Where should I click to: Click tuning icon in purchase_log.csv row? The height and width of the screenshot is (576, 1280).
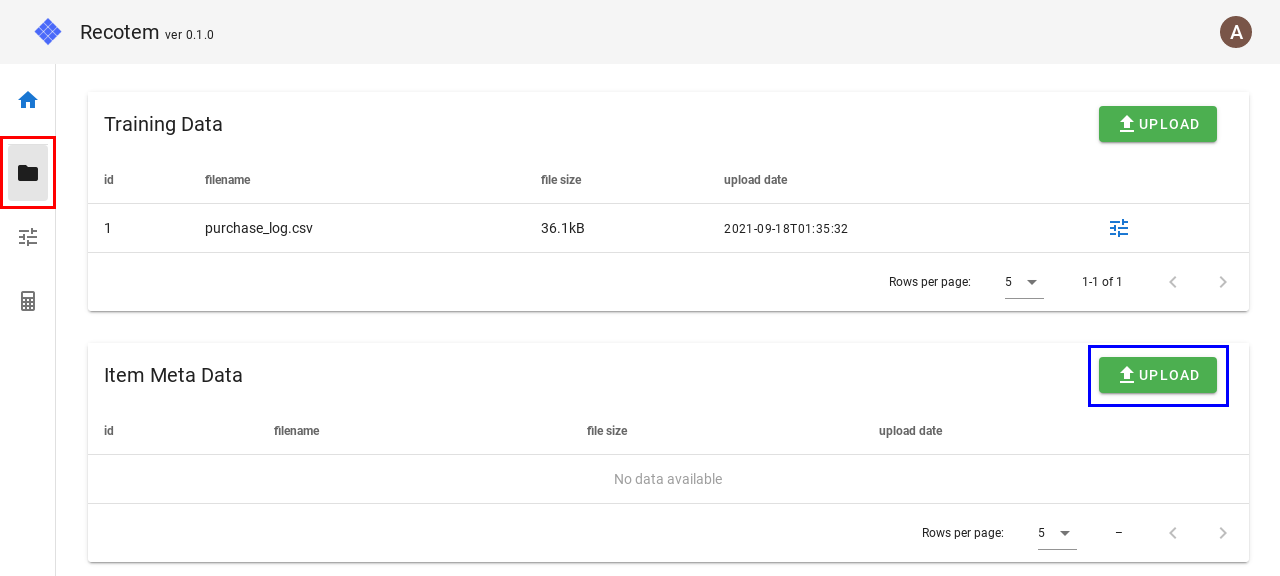[1119, 228]
